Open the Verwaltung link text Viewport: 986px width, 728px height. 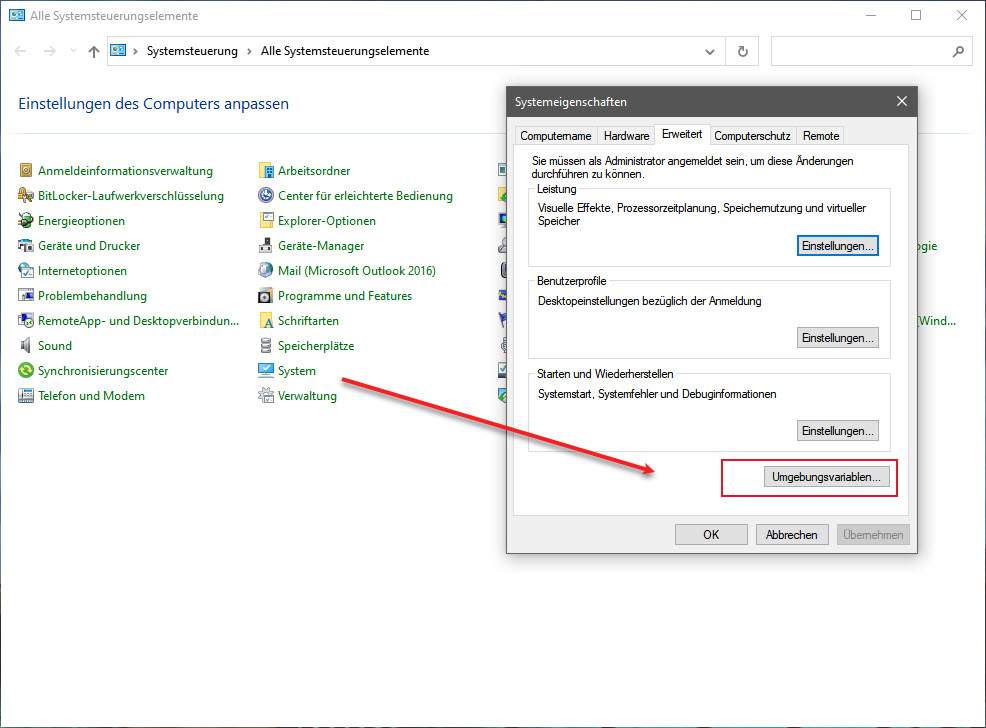pos(307,396)
